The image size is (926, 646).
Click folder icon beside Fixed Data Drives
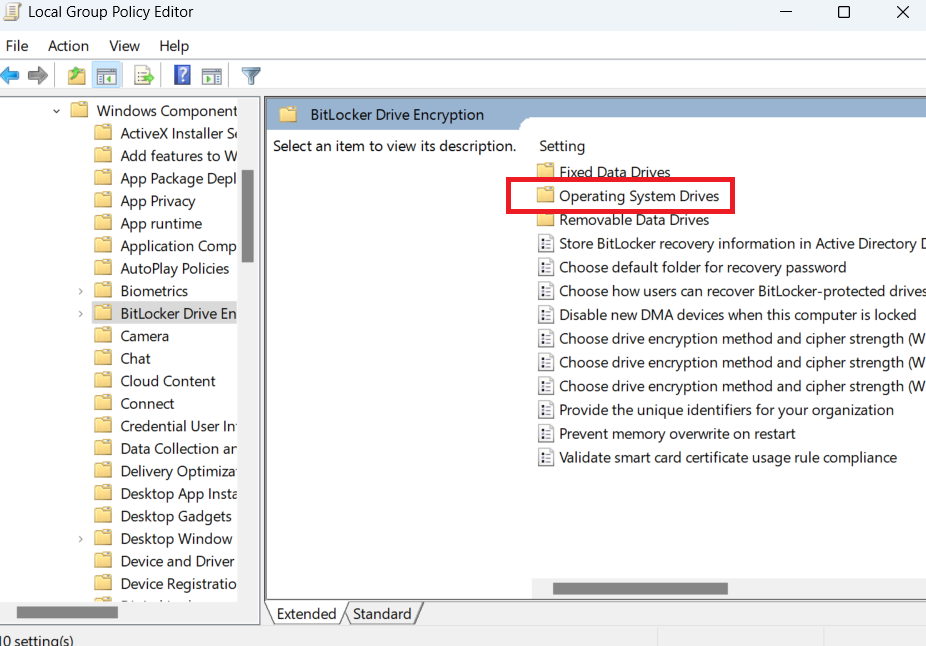[545, 171]
